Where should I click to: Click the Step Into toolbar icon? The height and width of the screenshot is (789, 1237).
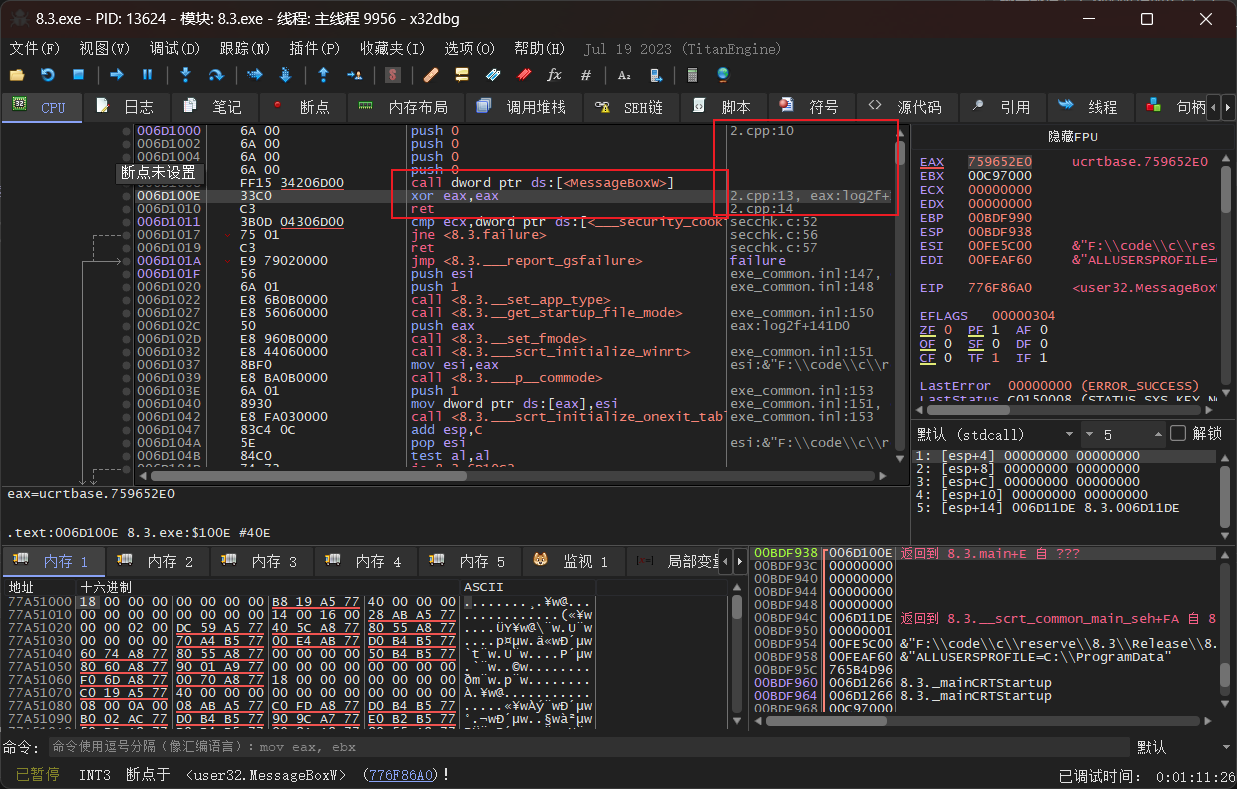185,75
